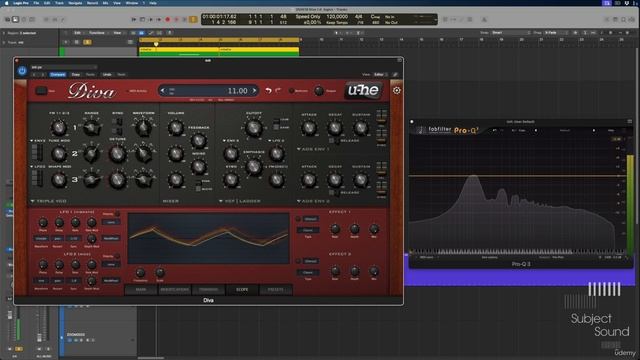Open the ADS ENV 2 module selector
Image resolution: width=640 pixels, height=360 pixels.
(x=313, y=201)
